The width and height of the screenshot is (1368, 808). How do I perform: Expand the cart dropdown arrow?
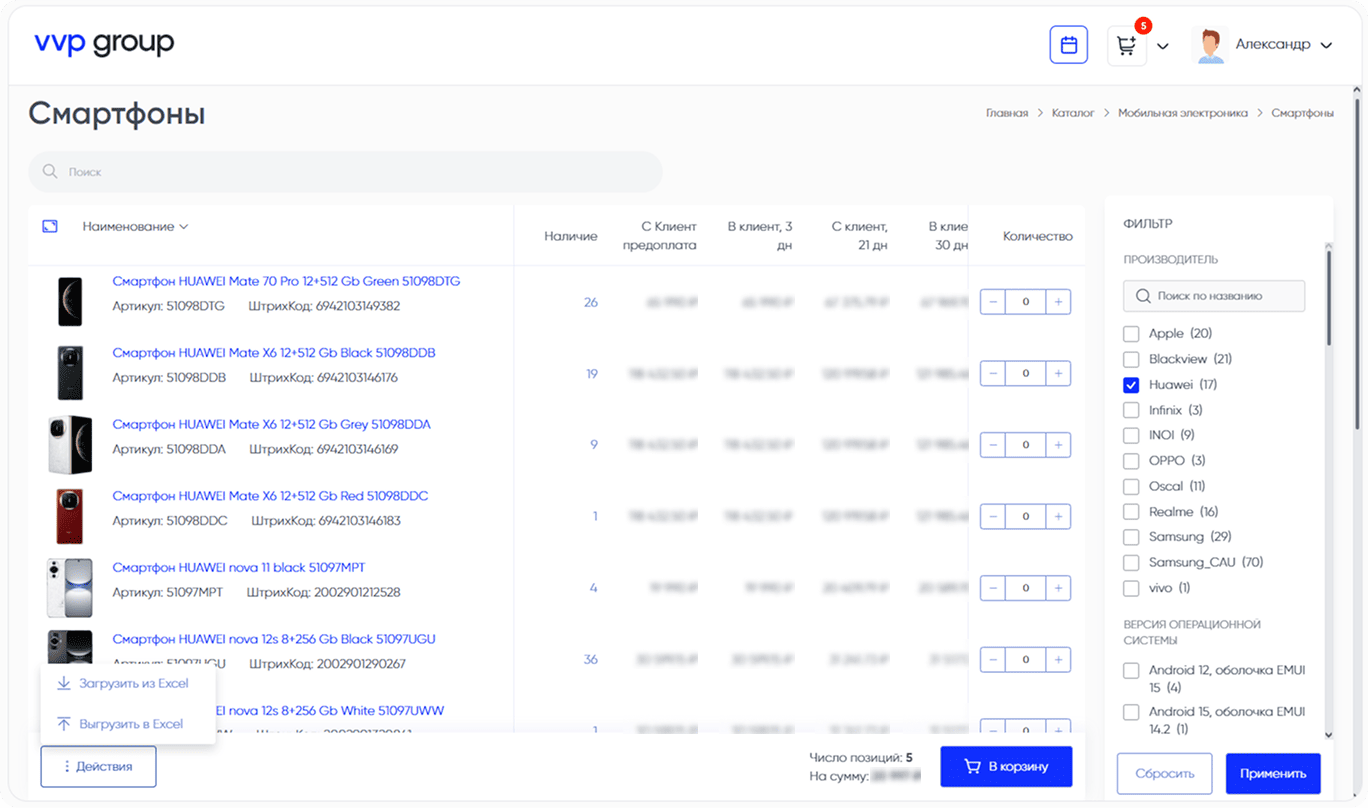coord(1163,46)
